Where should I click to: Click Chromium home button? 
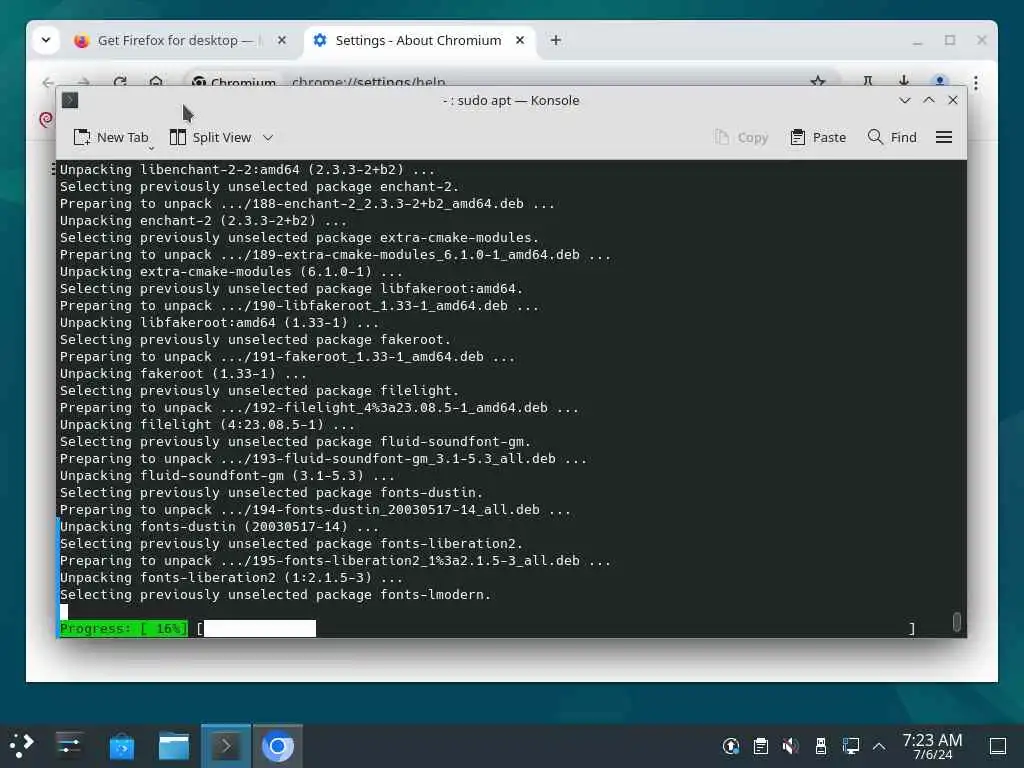pos(155,81)
